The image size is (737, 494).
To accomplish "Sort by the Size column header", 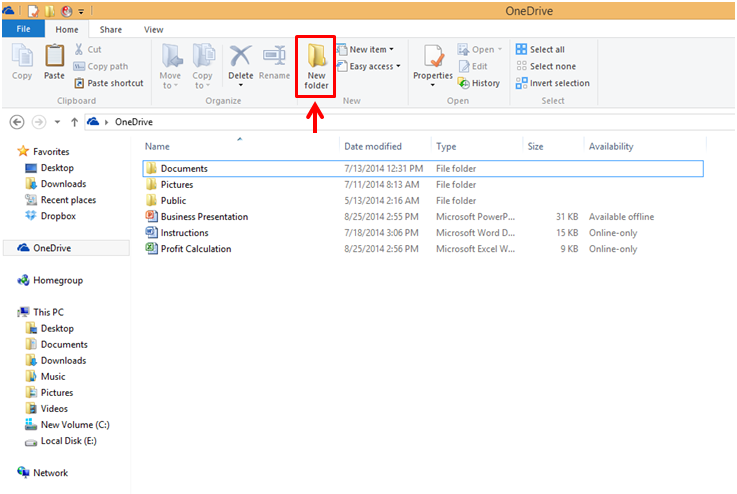I will [x=535, y=146].
